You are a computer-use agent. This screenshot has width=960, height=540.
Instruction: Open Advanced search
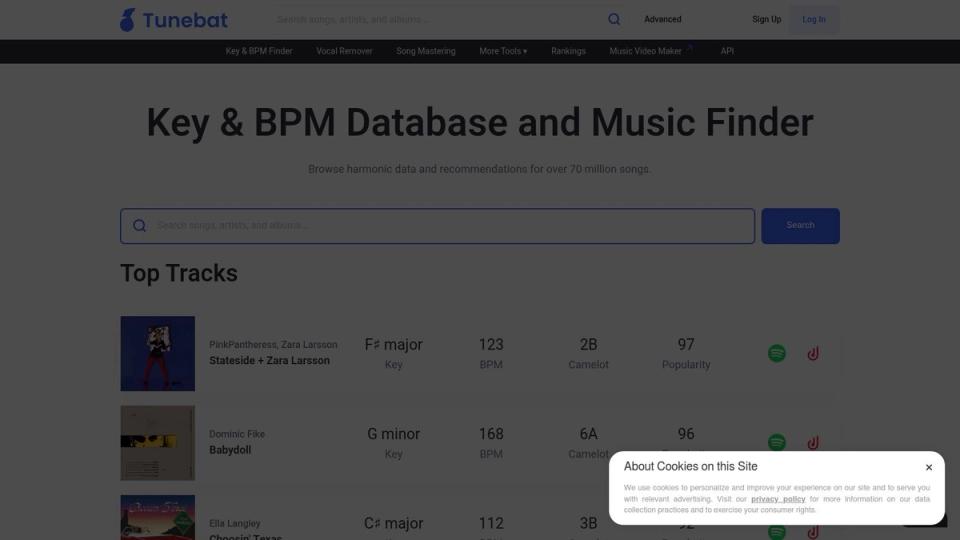[x=662, y=20]
